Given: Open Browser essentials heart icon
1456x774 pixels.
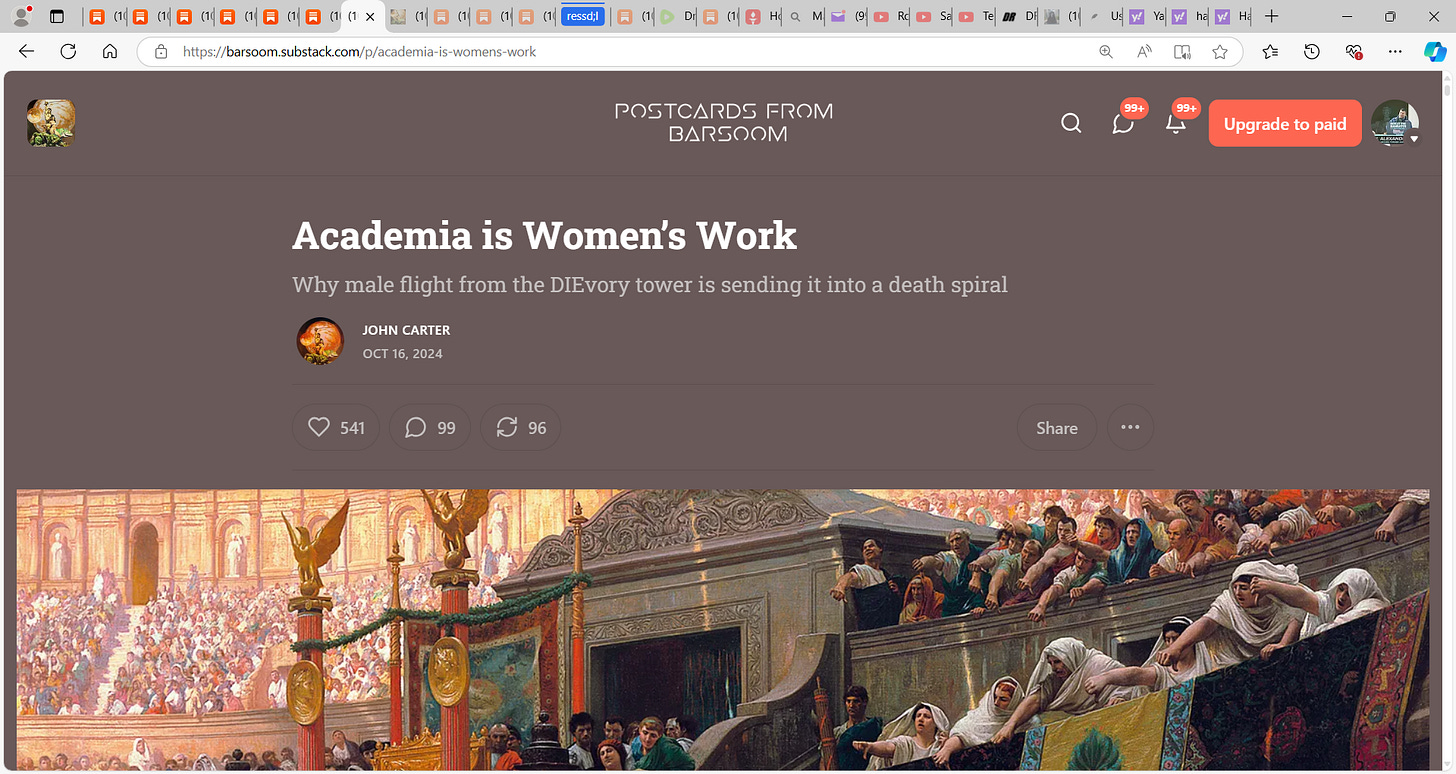Looking at the screenshot, I should [x=1354, y=52].
